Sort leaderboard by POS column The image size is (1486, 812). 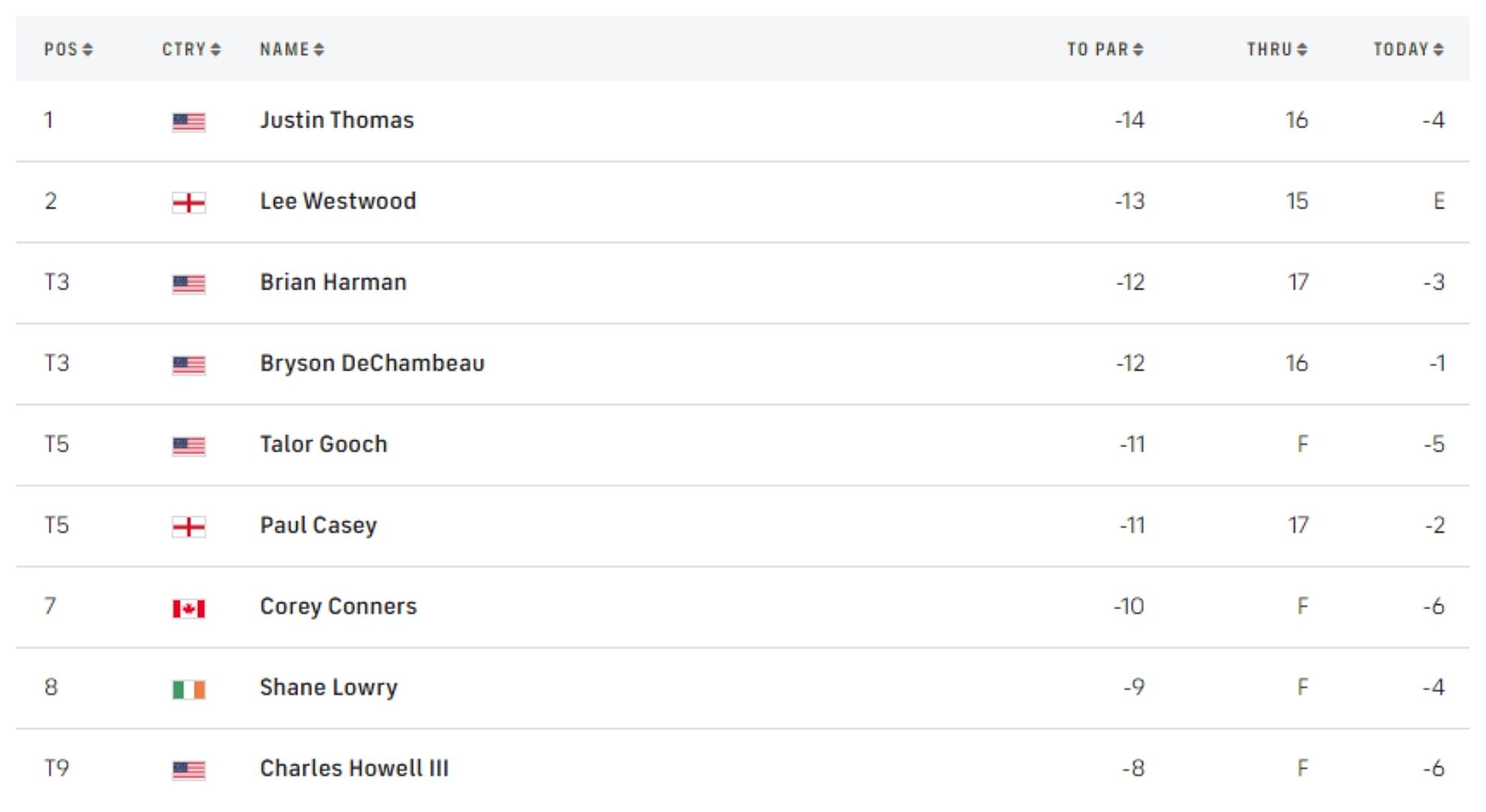tap(68, 50)
